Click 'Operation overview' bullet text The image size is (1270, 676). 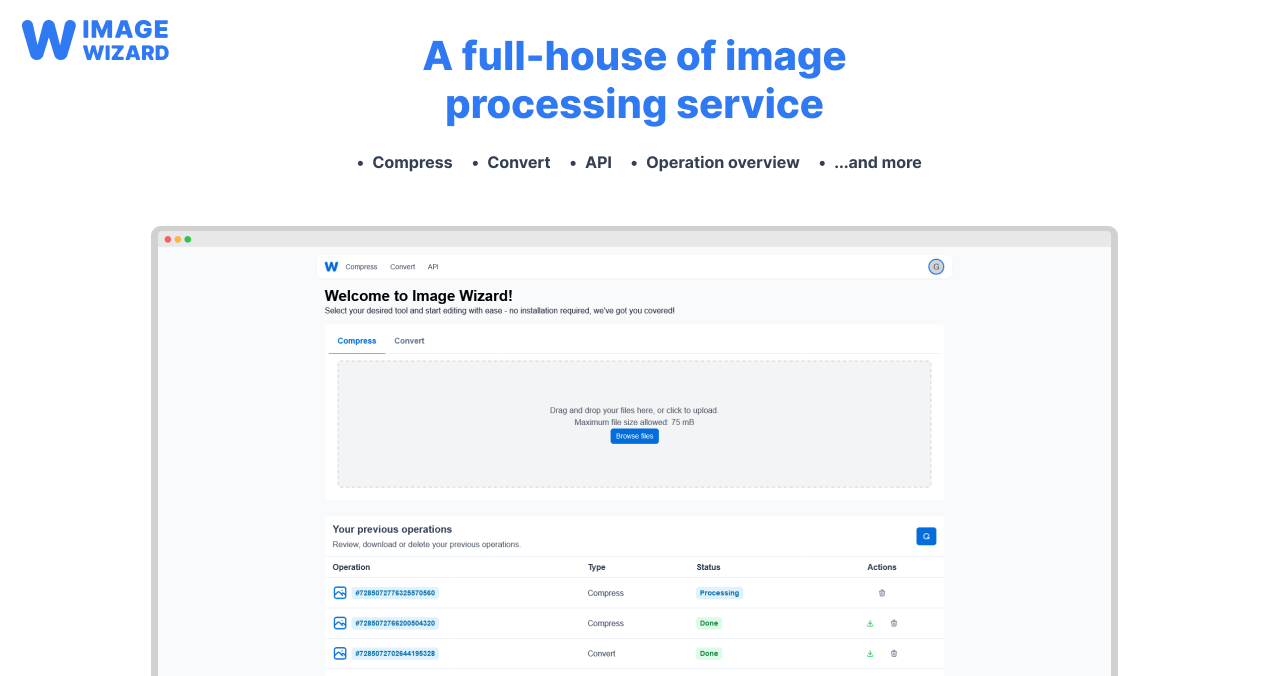point(723,162)
